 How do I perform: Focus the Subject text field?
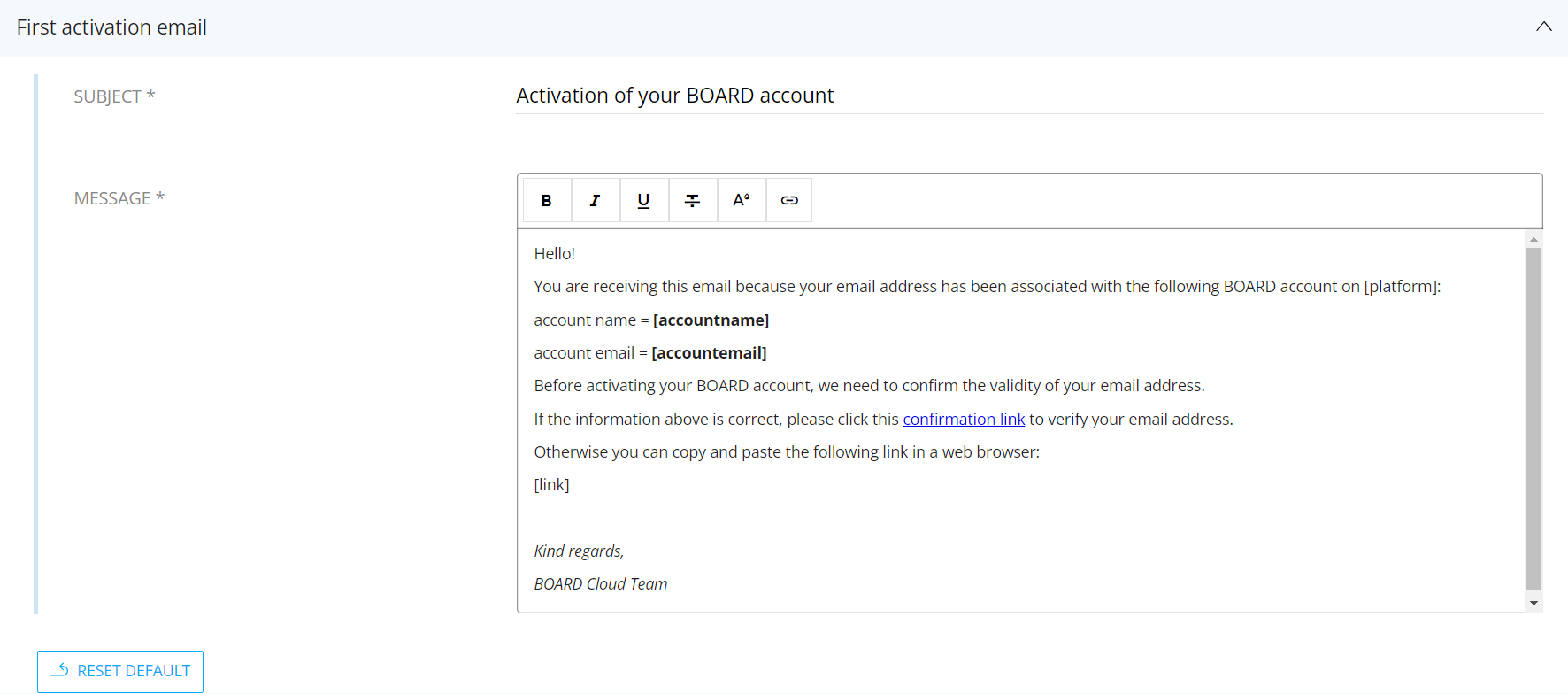[x=1028, y=96]
